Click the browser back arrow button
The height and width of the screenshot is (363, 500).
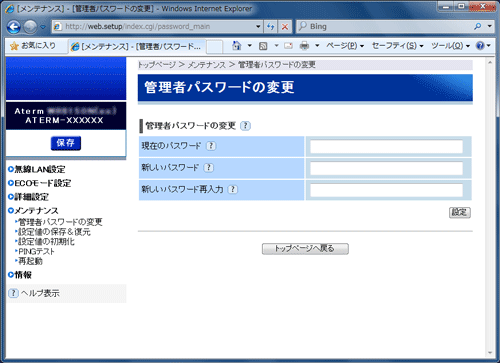tap(14, 27)
